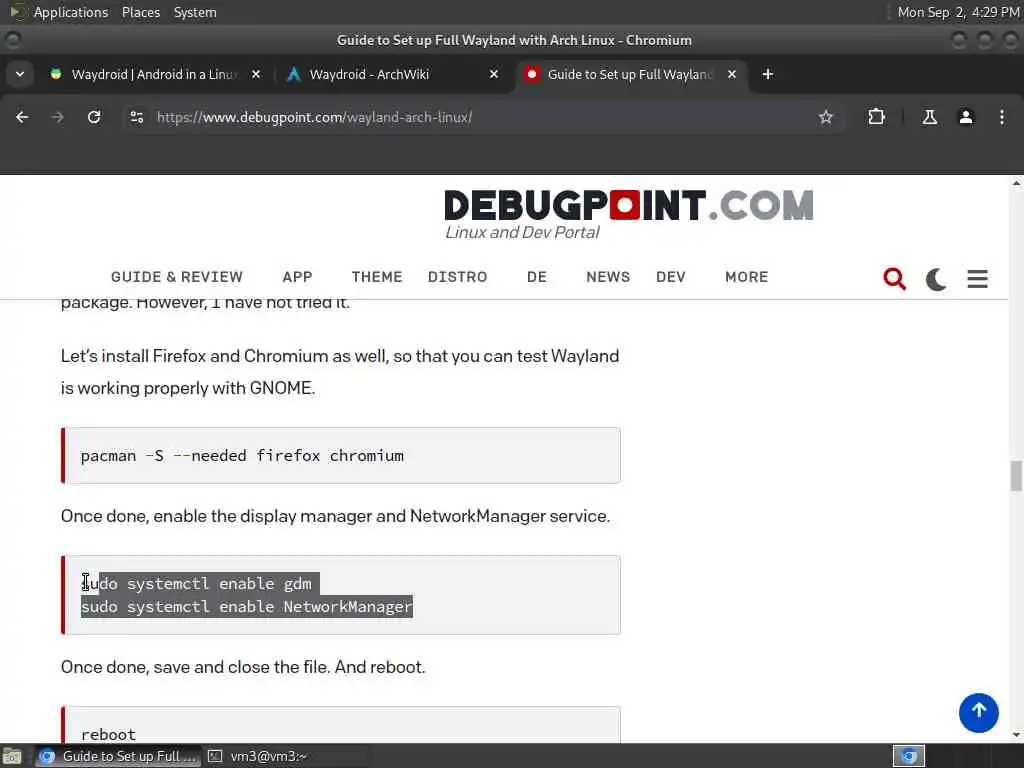1024x768 pixels.
Task: Click the sudo systemctl enable gdm line
Action: pos(196,583)
